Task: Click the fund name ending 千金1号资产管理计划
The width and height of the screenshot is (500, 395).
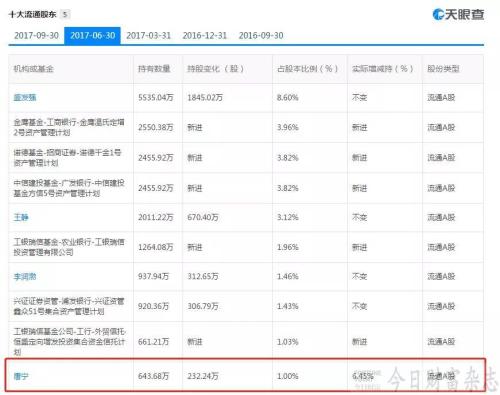Action: pyautogui.click(x=67, y=158)
